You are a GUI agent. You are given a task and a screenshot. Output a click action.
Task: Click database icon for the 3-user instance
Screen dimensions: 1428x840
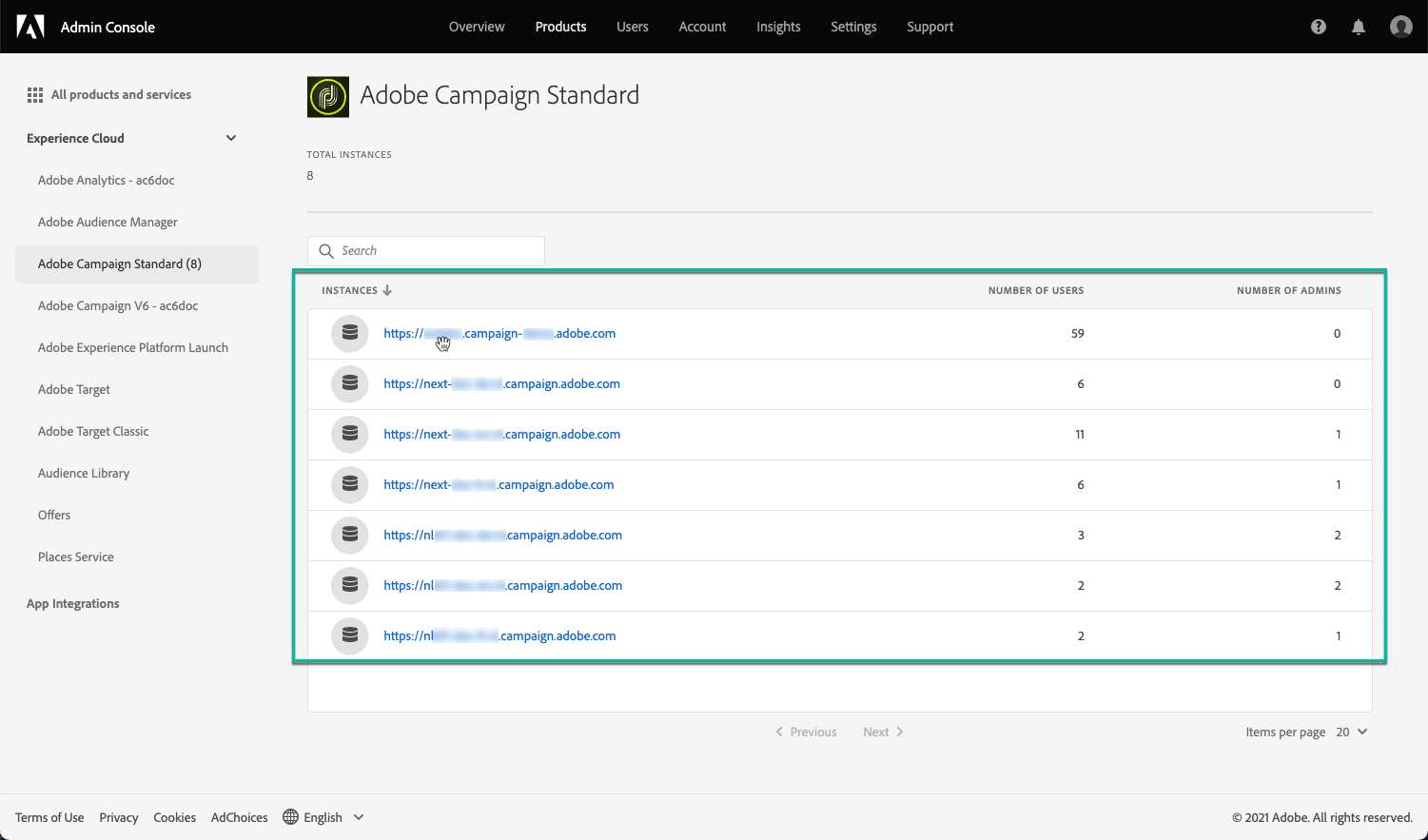click(350, 536)
